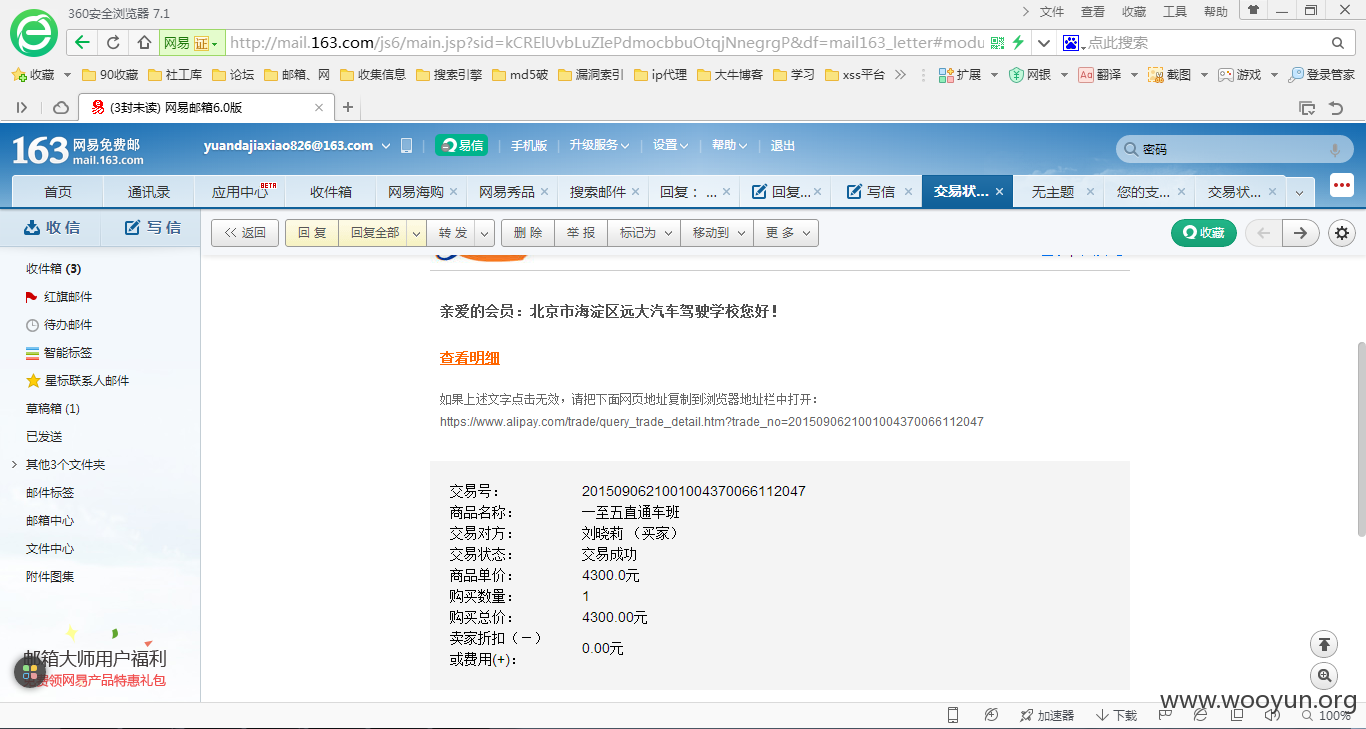Click the 举报 report button

[581, 233]
